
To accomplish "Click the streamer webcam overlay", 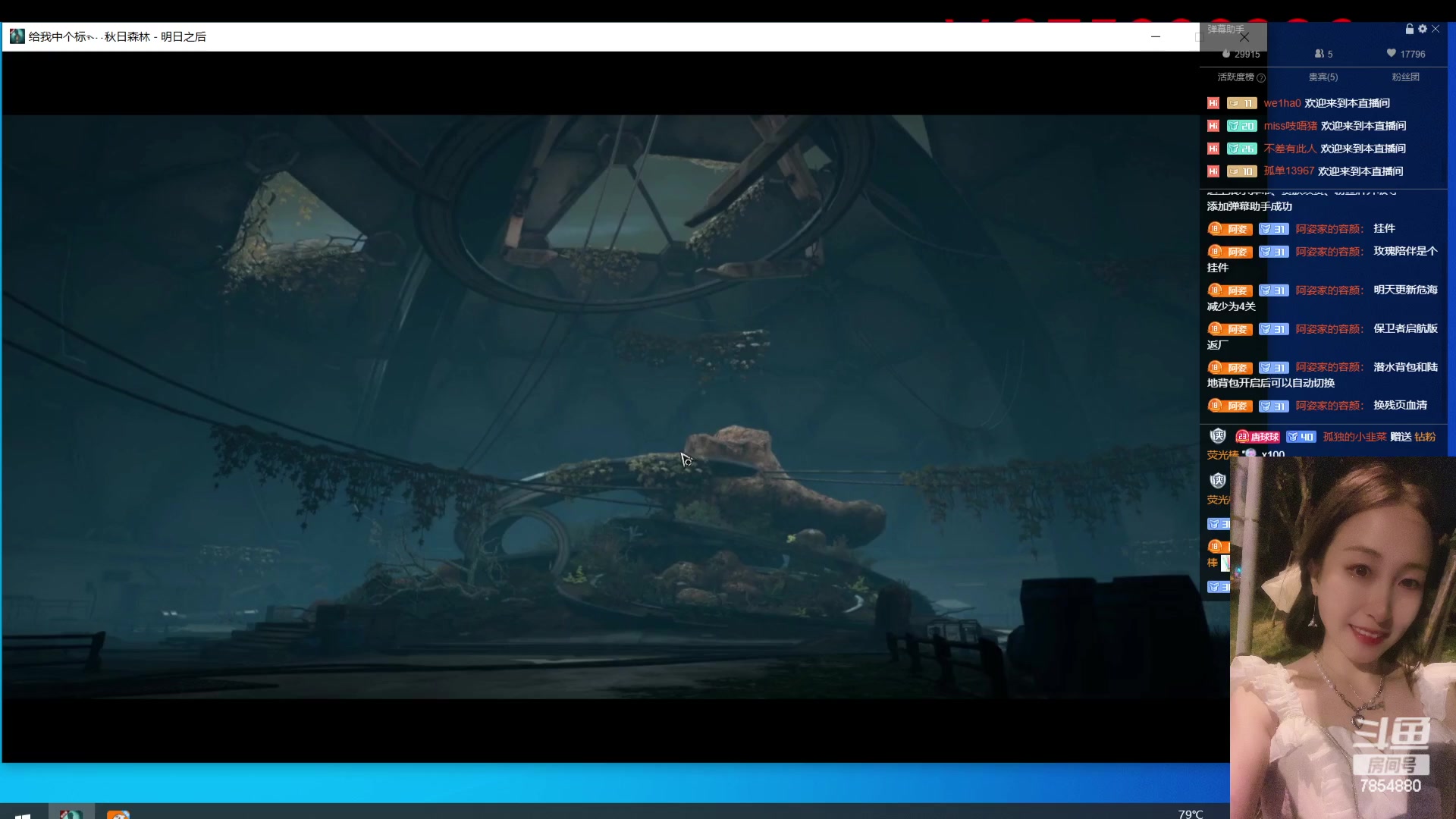I will click(1343, 637).
